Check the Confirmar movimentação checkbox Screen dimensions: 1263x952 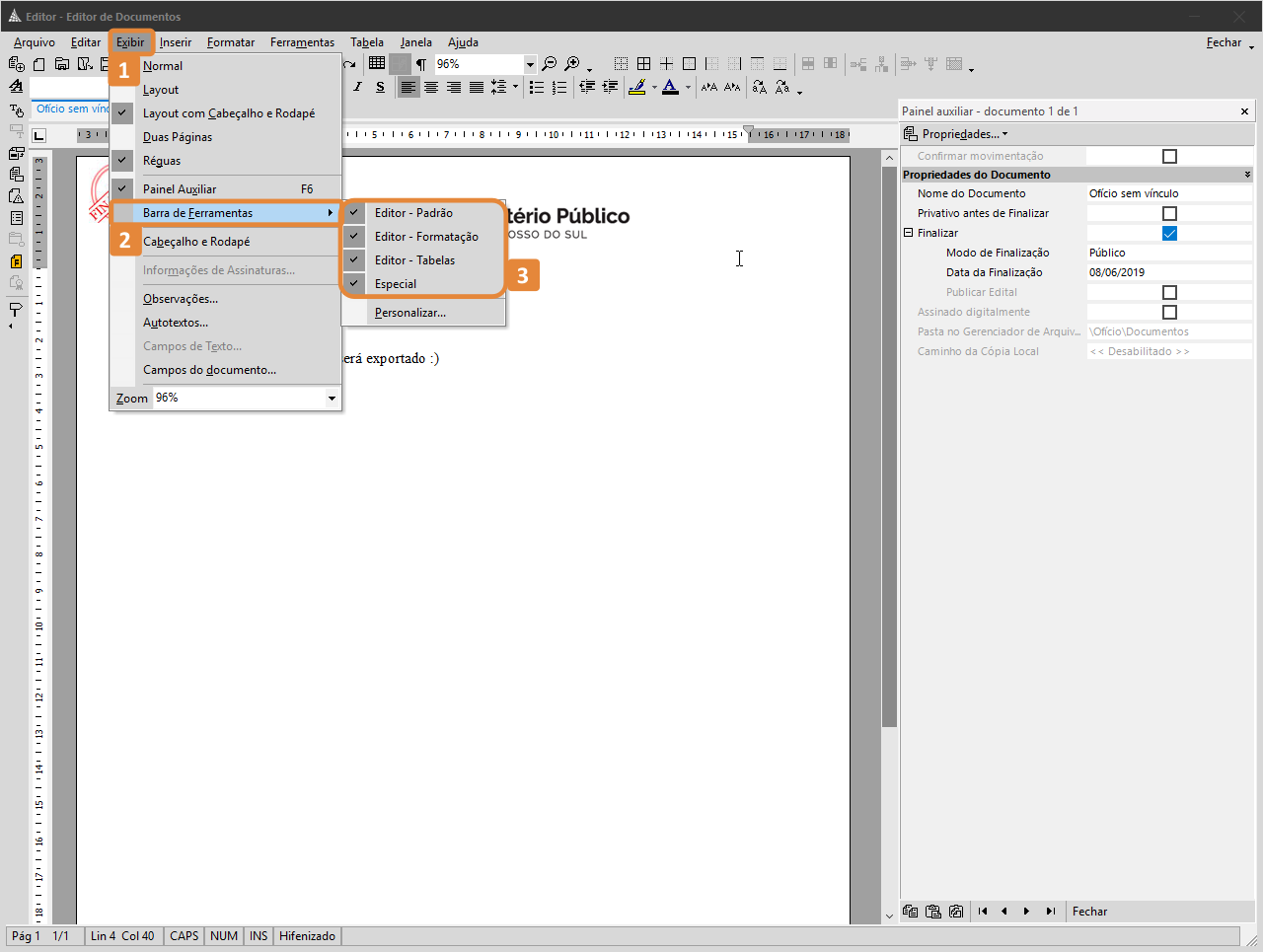pyautogui.click(x=1169, y=155)
